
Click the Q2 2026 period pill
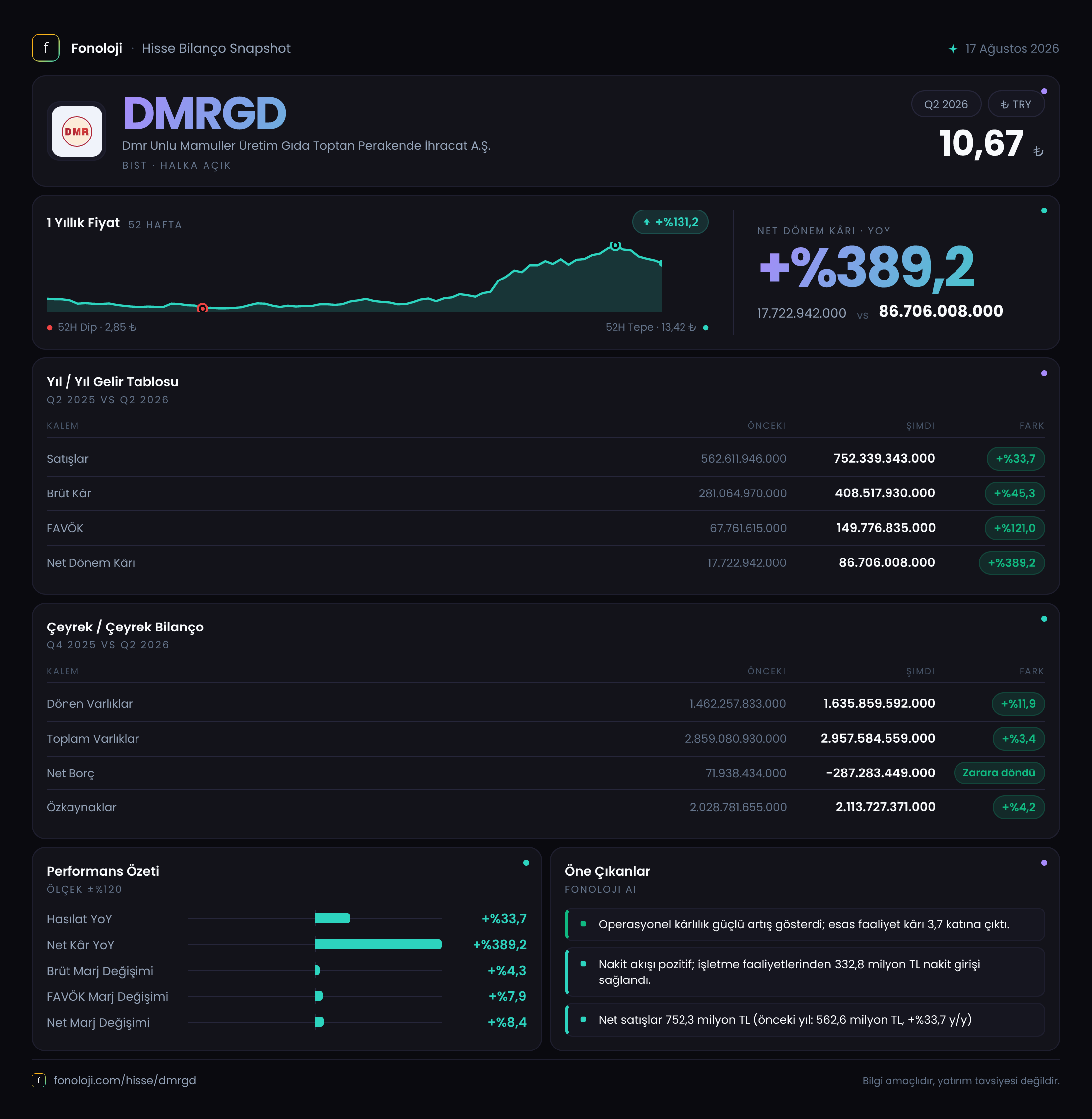pyautogui.click(x=946, y=104)
